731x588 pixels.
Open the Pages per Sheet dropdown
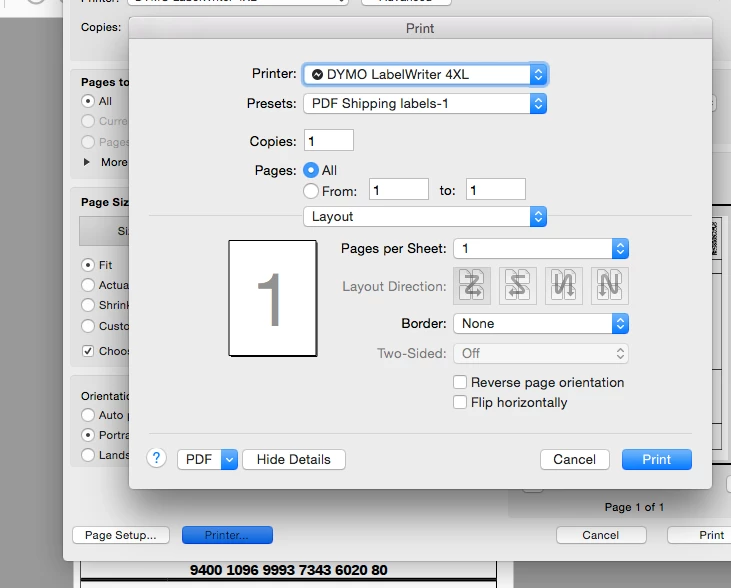[541, 249]
